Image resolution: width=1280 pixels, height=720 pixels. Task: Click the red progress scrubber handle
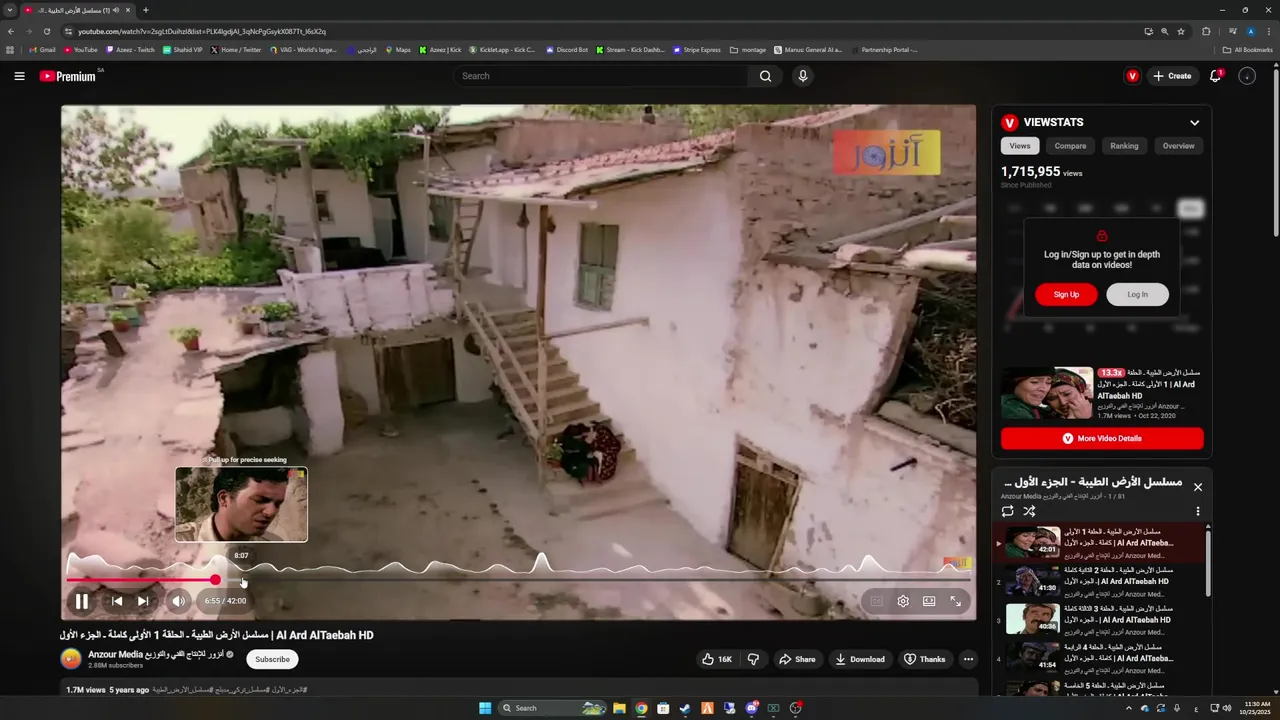click(x=215, y=580)
